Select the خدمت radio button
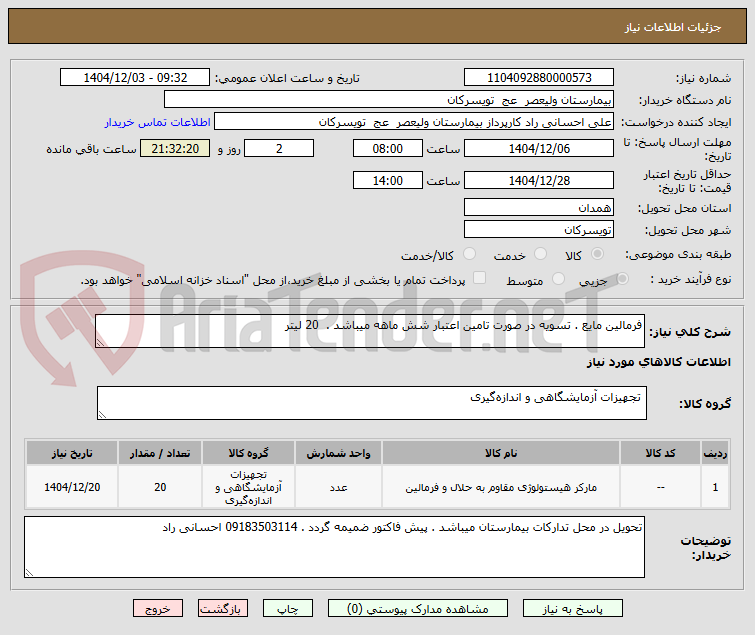The image size is (755, 635). click(x=541, y=254)
